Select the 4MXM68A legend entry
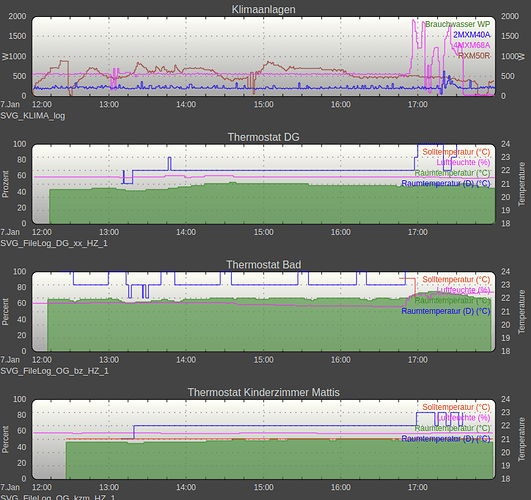This screenshot has height=500, width=531. tap(471, 45)
